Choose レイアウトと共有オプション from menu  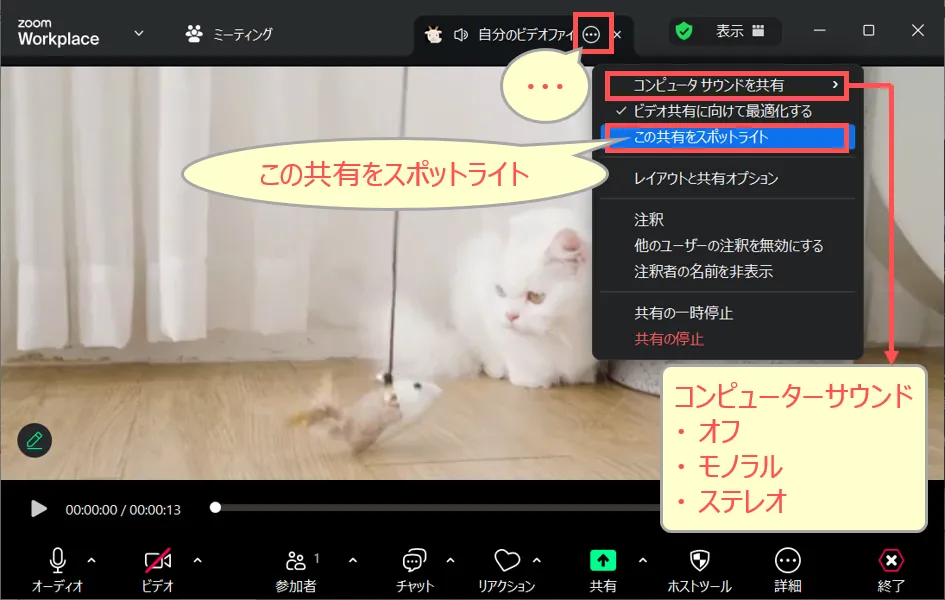(705, 179)
